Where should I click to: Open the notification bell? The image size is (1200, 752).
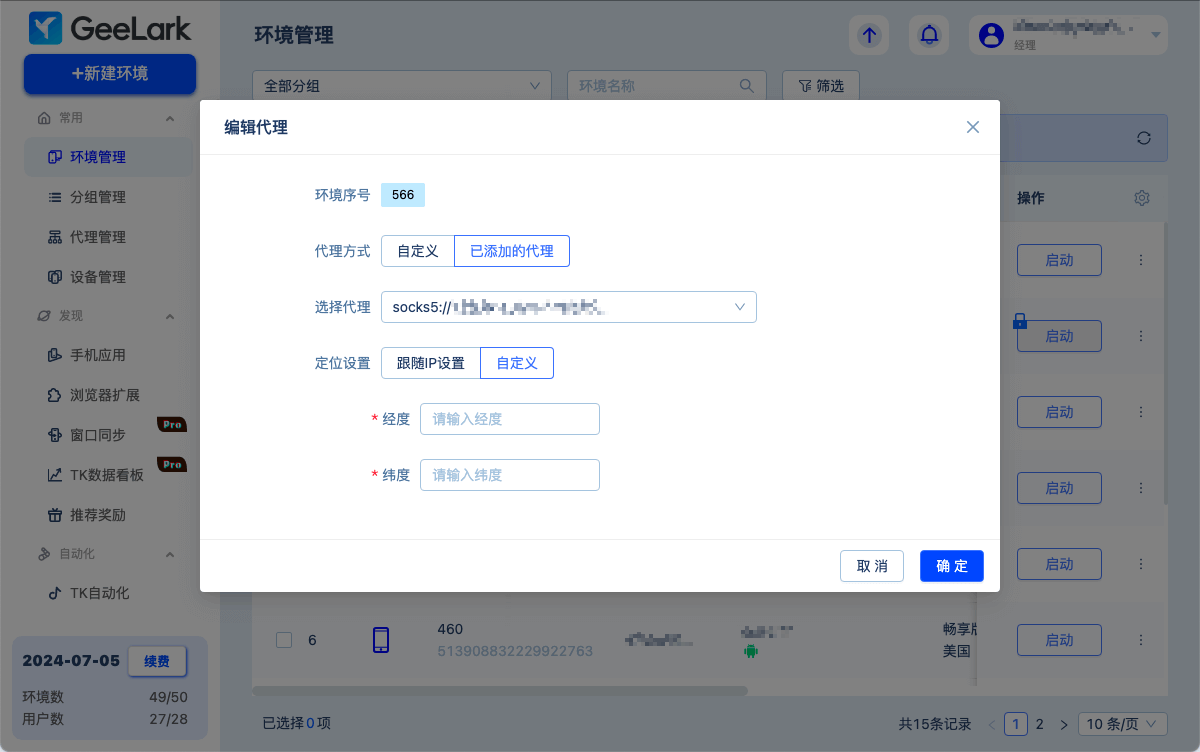click(x=929, y=36)
